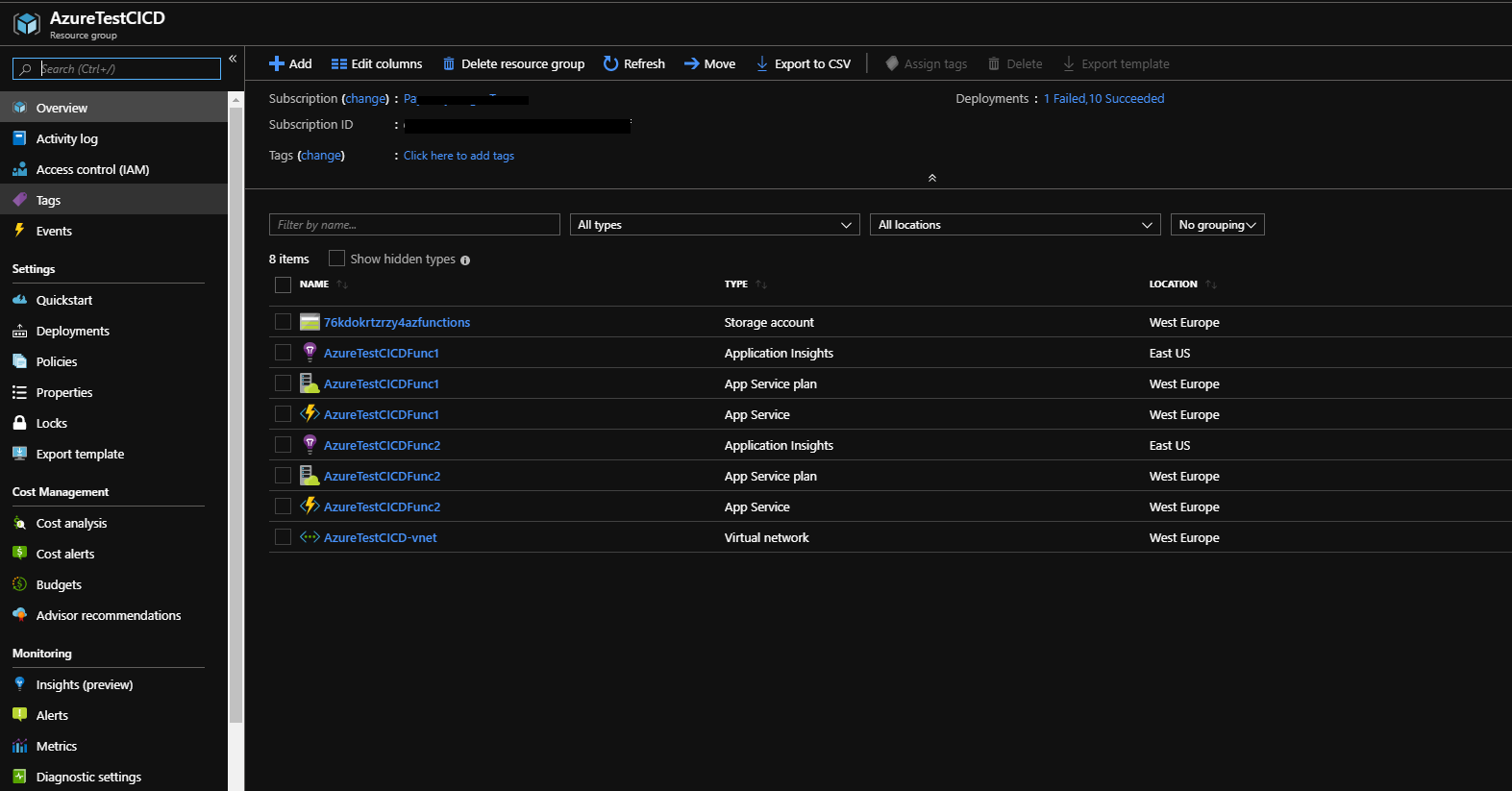Open the 1 Failed,10 Succeeded deployments link
This screenshot has height=791, width=1512.
[1104, 98]
